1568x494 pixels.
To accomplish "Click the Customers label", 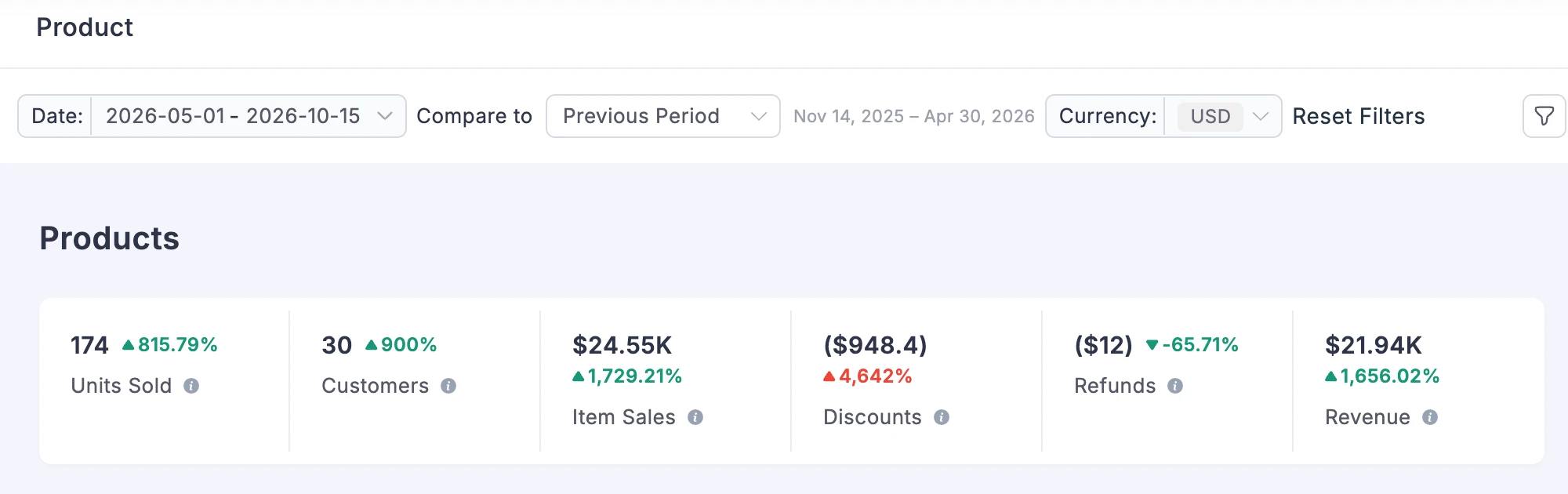I will coord(376,386).
